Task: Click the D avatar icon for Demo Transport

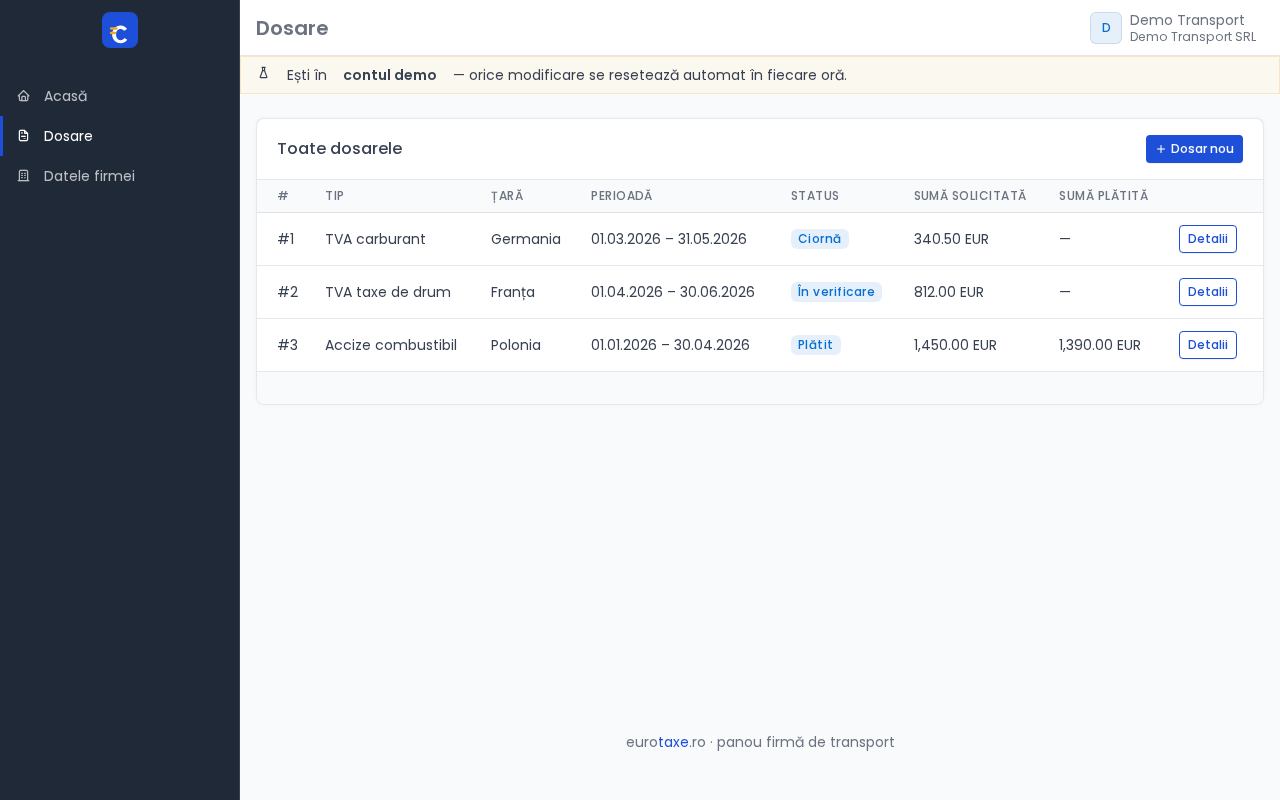Action: 1106,28
